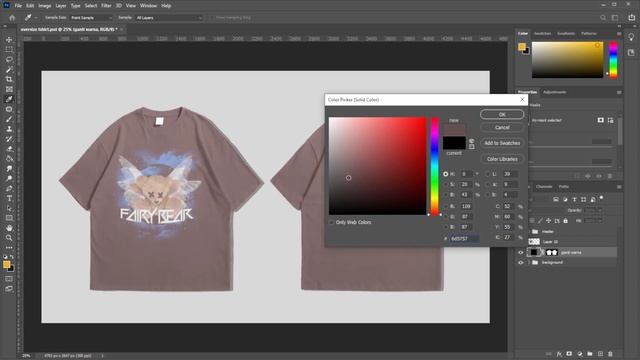Click the hue slider in Color Picker
Viewport: 640px width, 360px height.
click(x=435, y=166)
